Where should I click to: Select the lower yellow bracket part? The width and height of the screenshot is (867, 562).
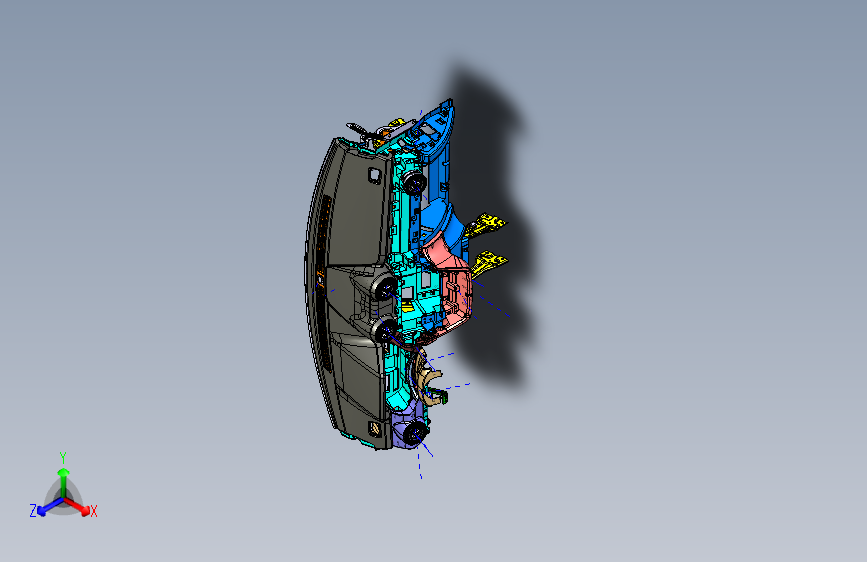[488, 262]
